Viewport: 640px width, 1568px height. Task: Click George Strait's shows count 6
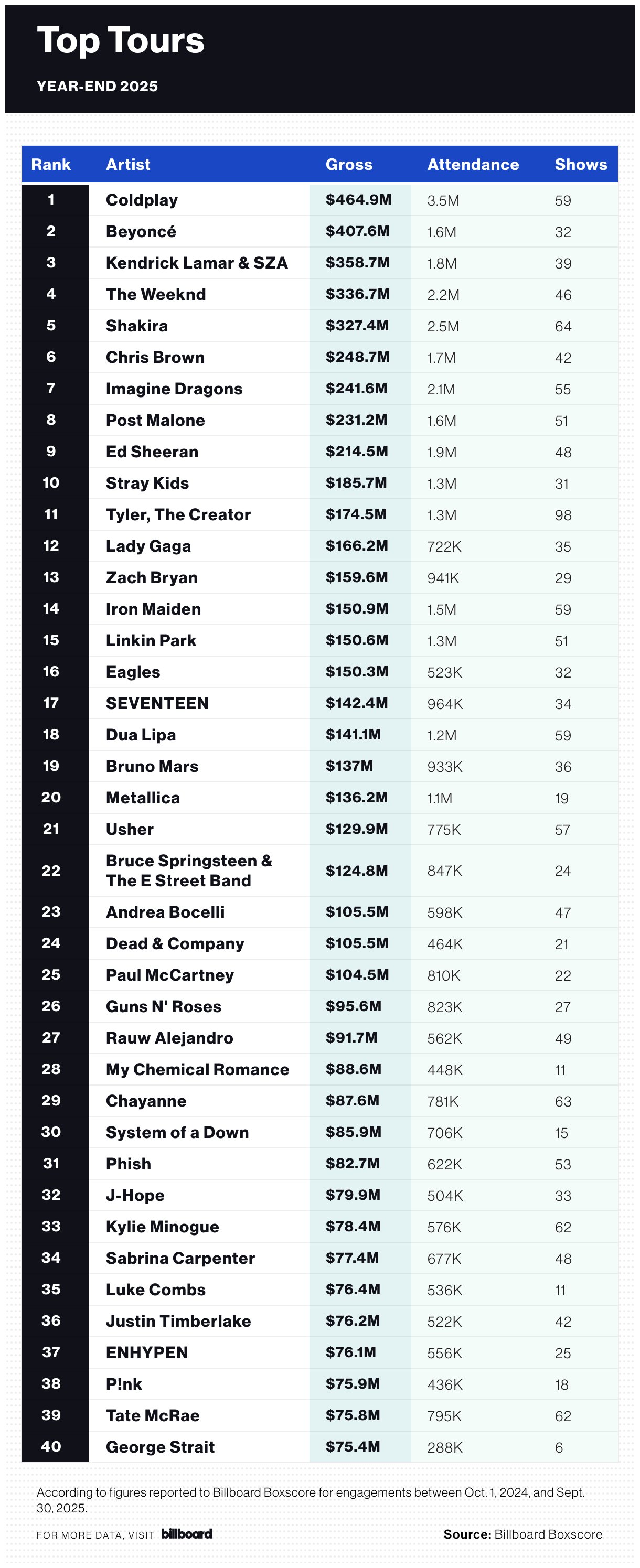(559, 1447)
